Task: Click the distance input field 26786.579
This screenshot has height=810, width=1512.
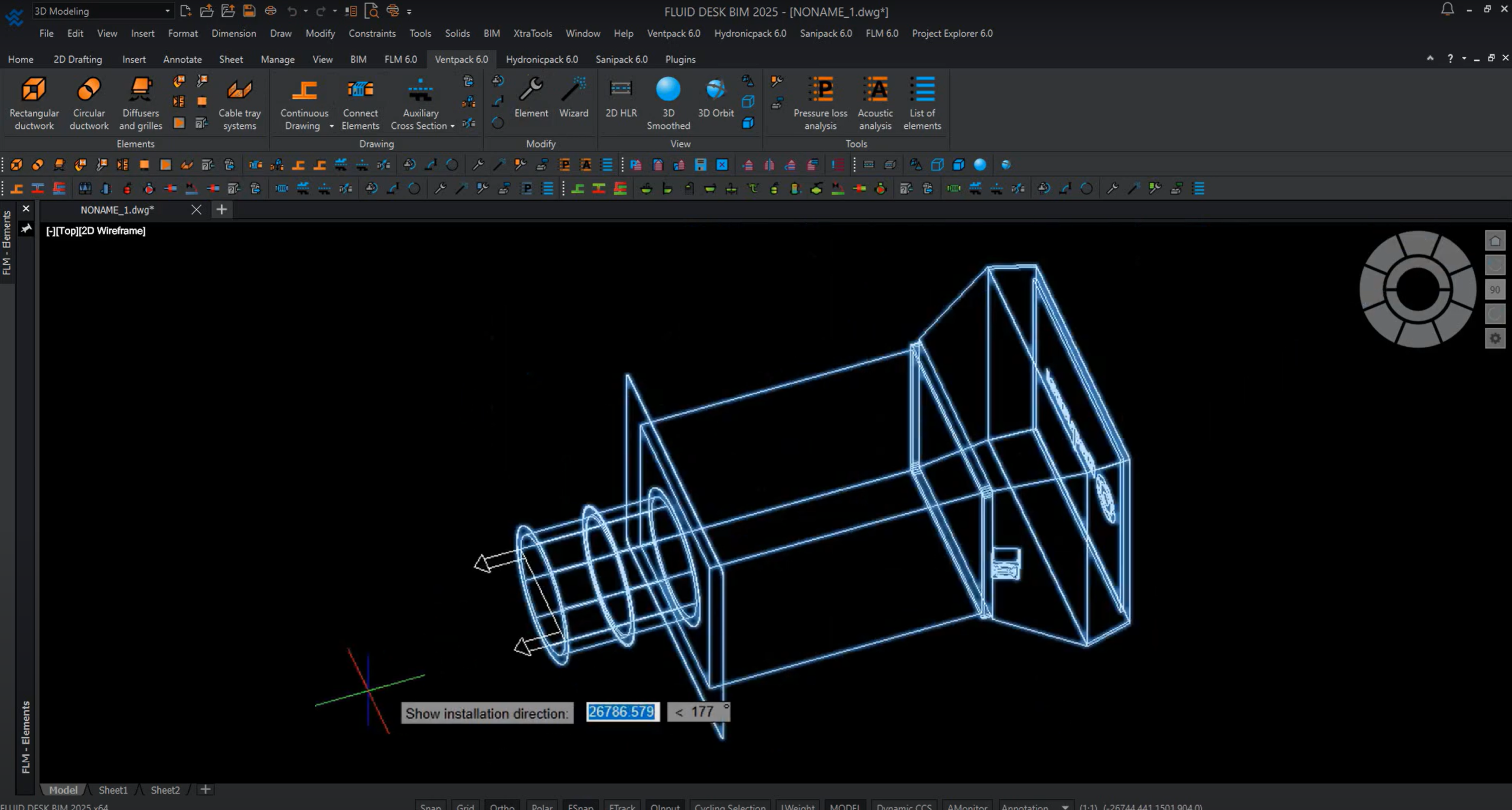Action: [621, 712]
